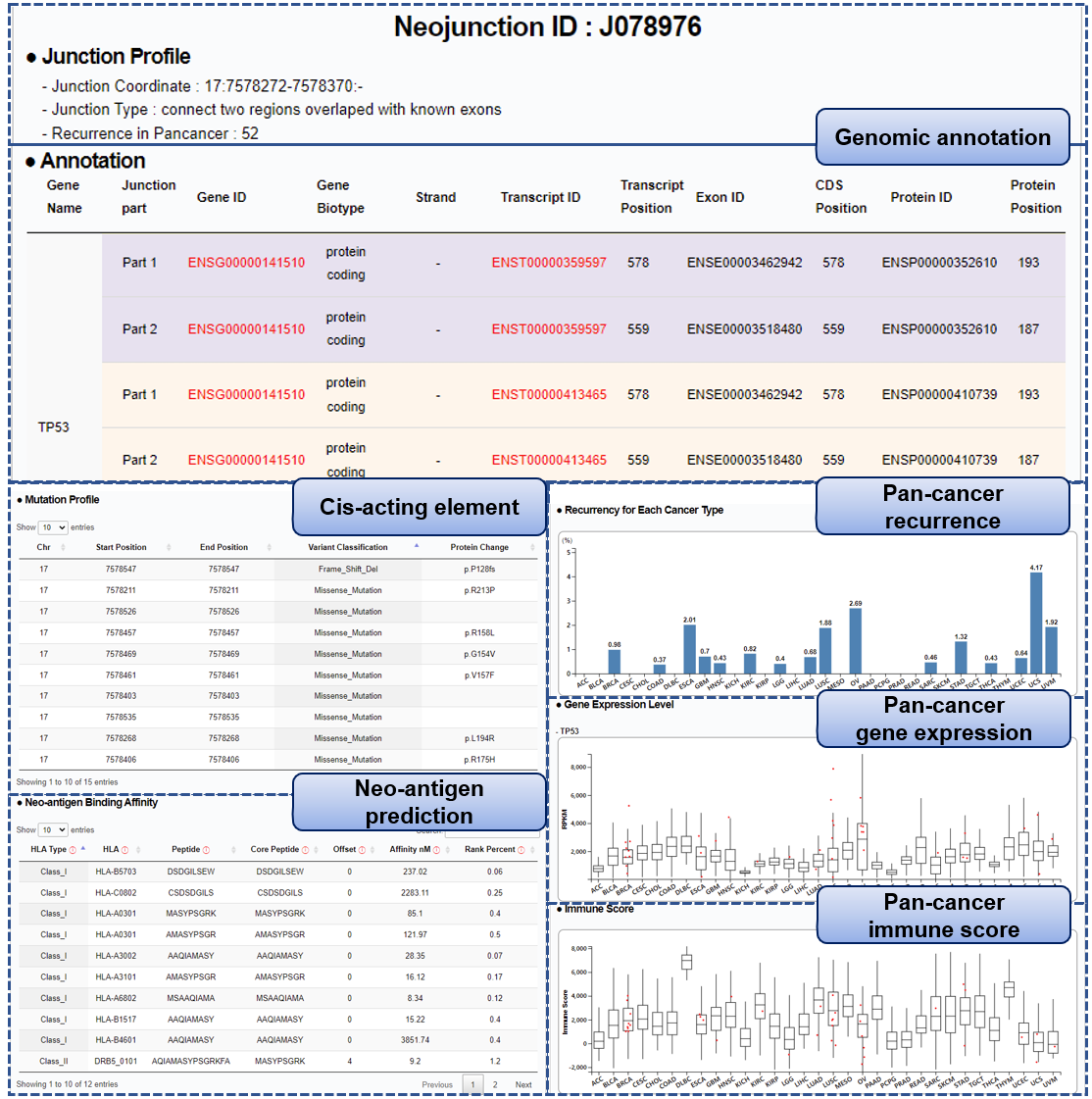Sort mutation table by Start Position
The image size is (1092, 1099).
(x=169, y=548)
